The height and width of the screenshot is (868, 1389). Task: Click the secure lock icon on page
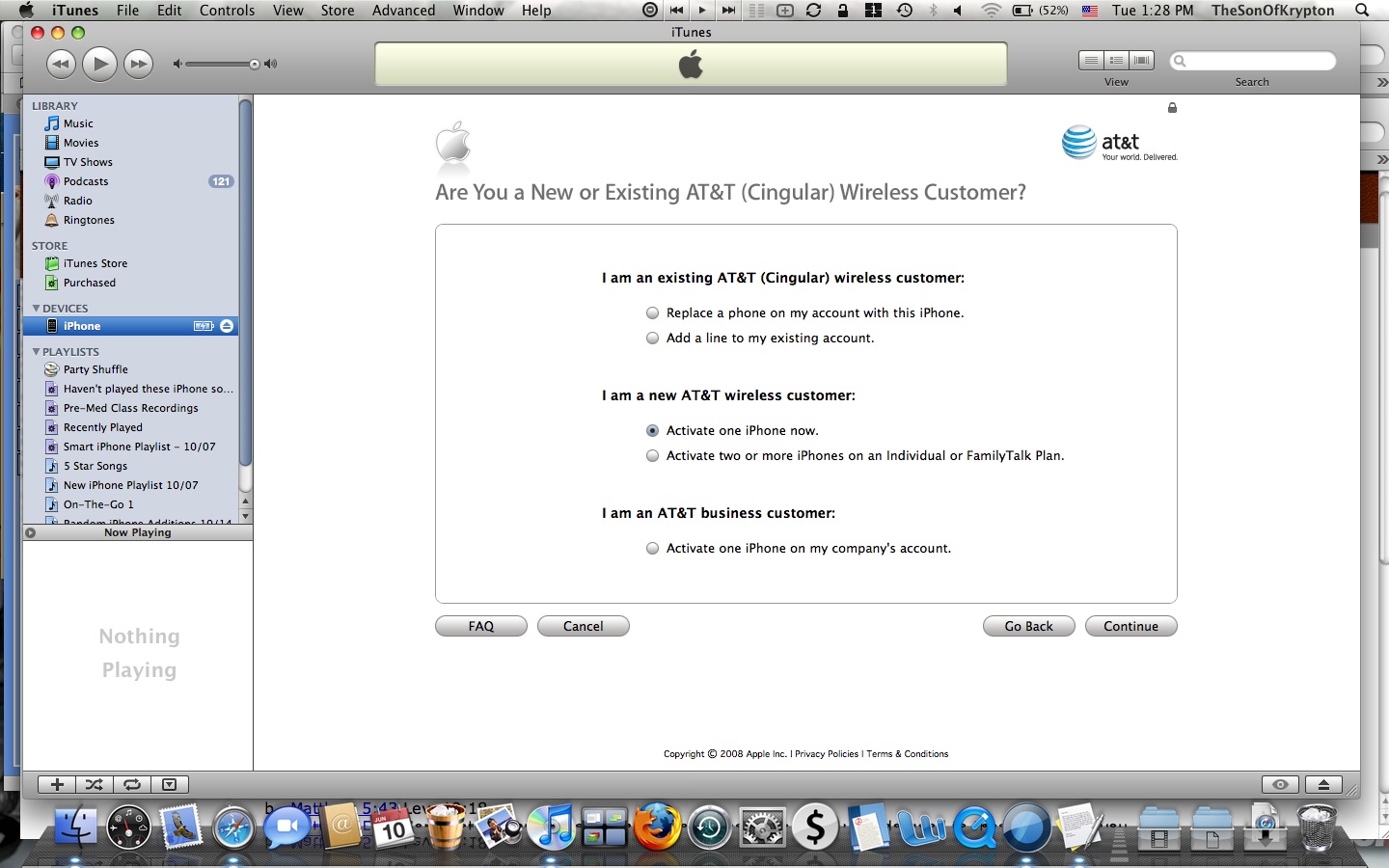pos(1172,108)
